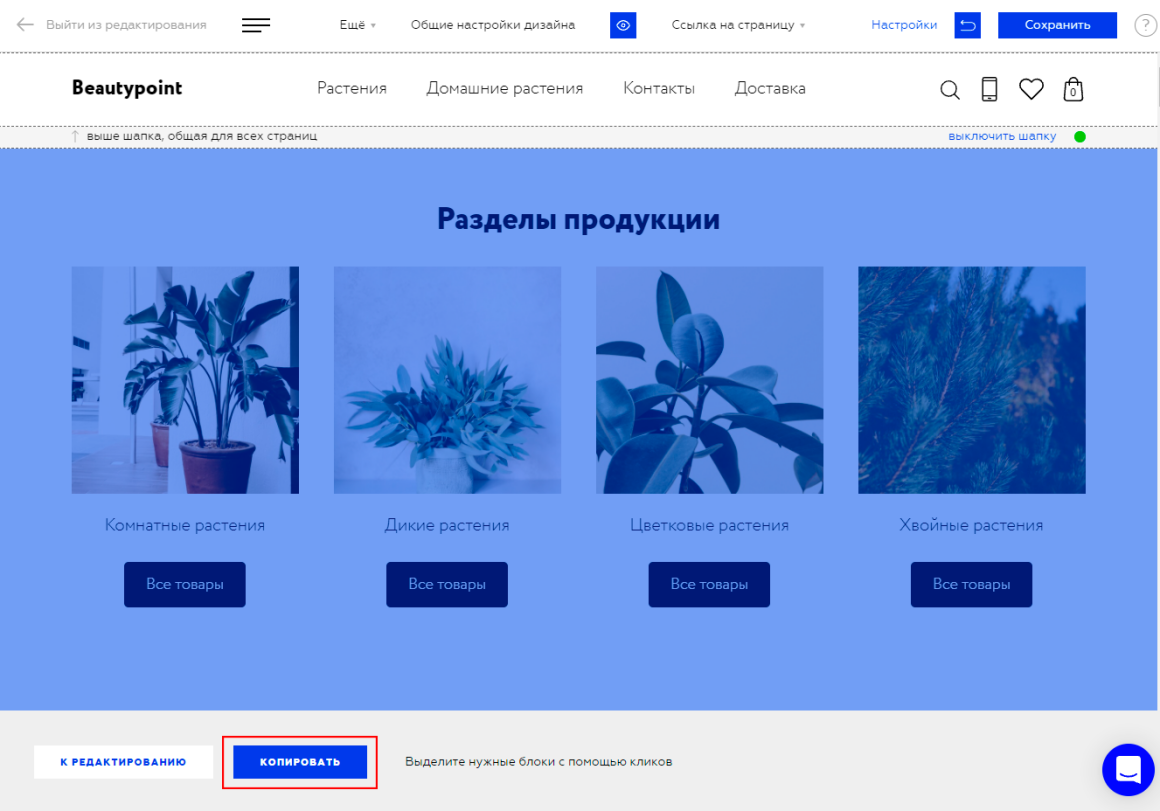Click the выключить шапку link
The image size is (1160, 811).
[x=1002, y=136]
